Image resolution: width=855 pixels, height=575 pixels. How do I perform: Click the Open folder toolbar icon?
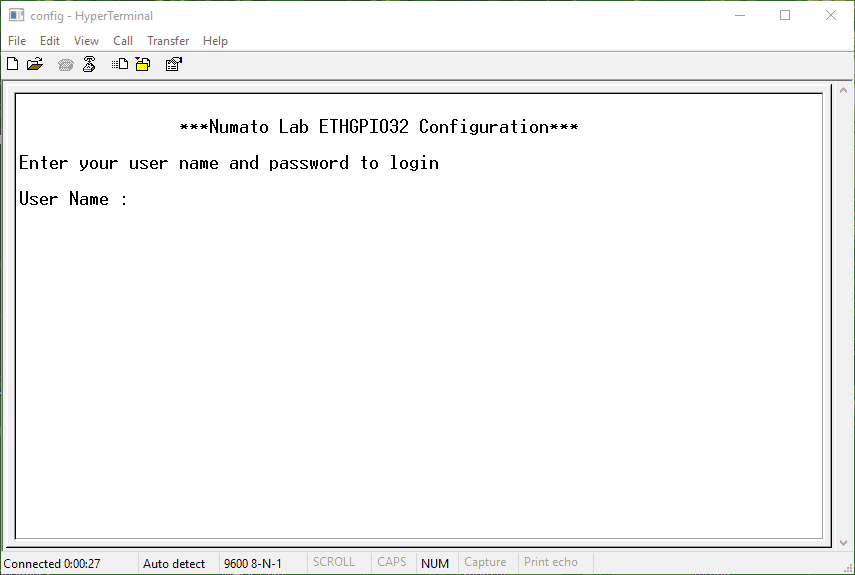pos(35,65)
